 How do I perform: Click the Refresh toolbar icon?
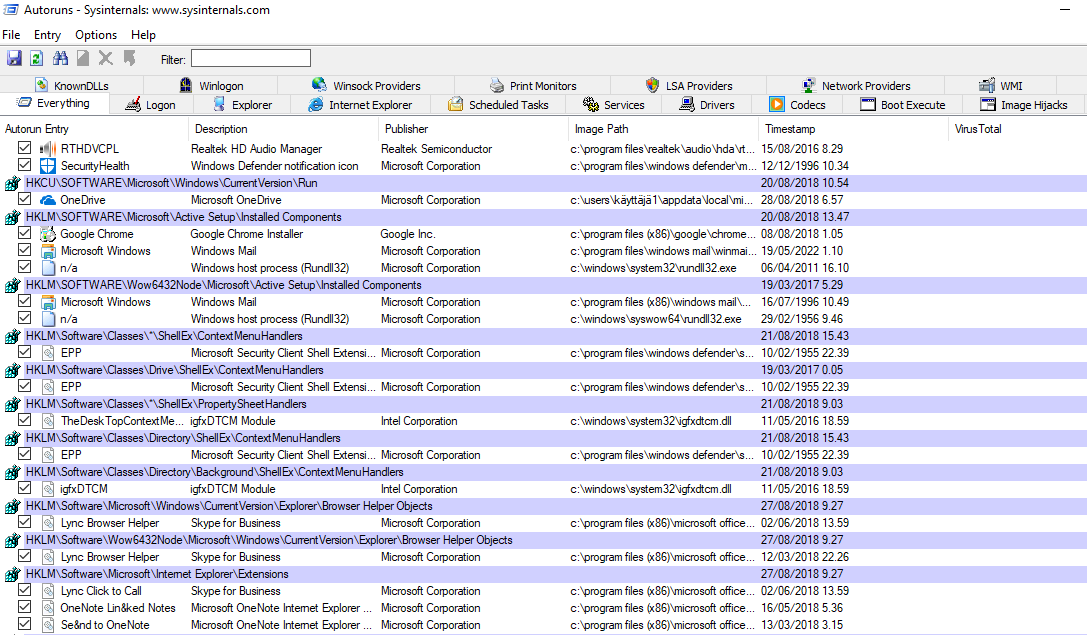pyautogui.click(x=37, y=58)
